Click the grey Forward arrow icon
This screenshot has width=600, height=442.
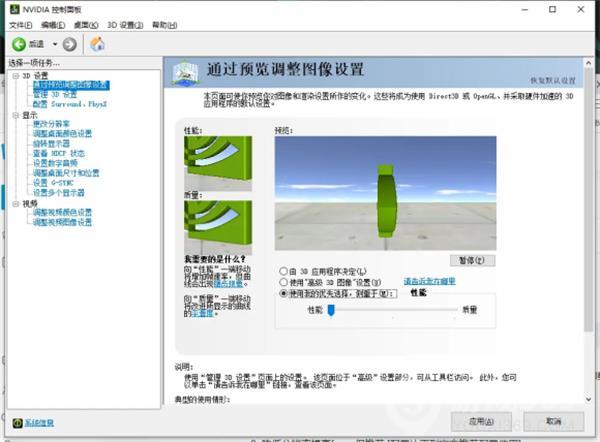[x=69, y=44]
